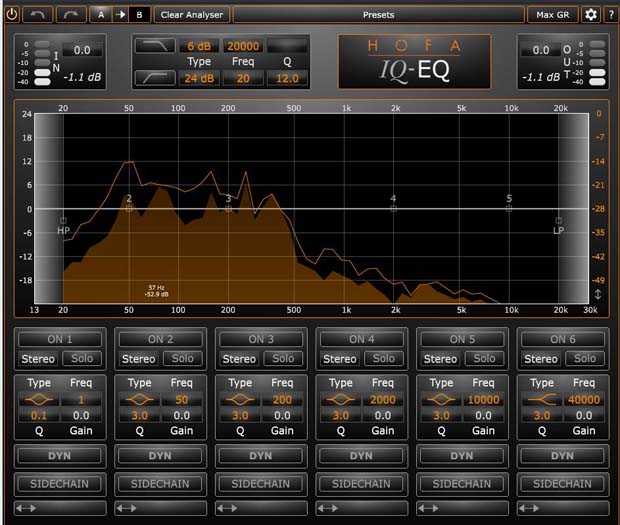Viewport: 620px width, 525px height.
Task: Change band 5 bell type icon
Action: tap(441, 400)
